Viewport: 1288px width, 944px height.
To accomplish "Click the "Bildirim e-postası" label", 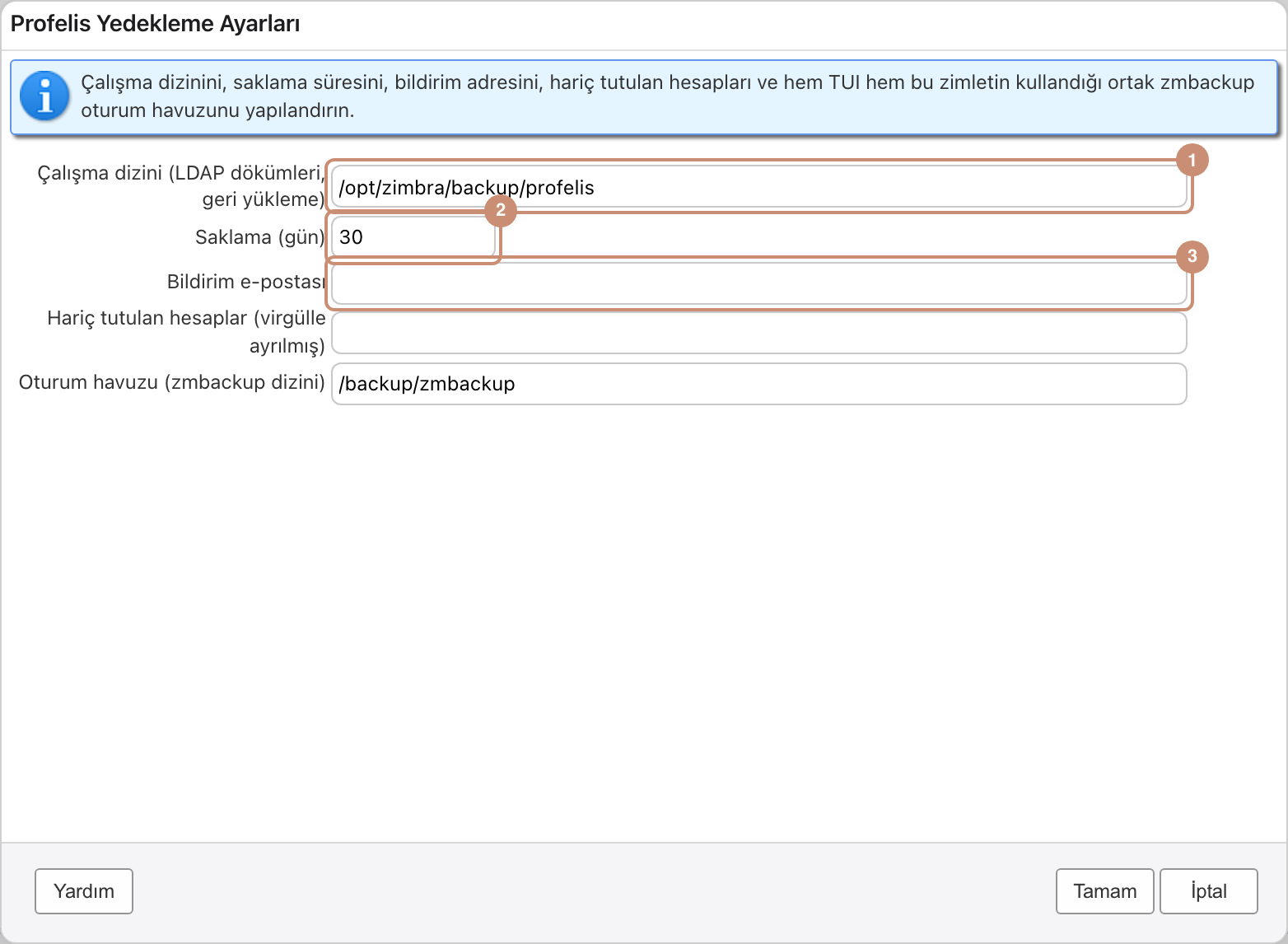I will click(x=246, y=282).
